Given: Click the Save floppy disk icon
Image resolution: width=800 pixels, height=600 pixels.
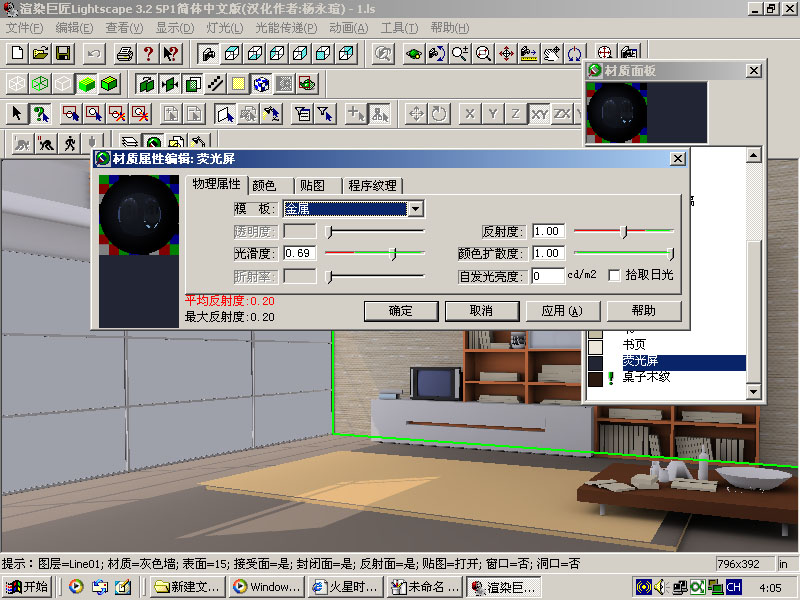Looking at the screenshot, I should (63, 53).
